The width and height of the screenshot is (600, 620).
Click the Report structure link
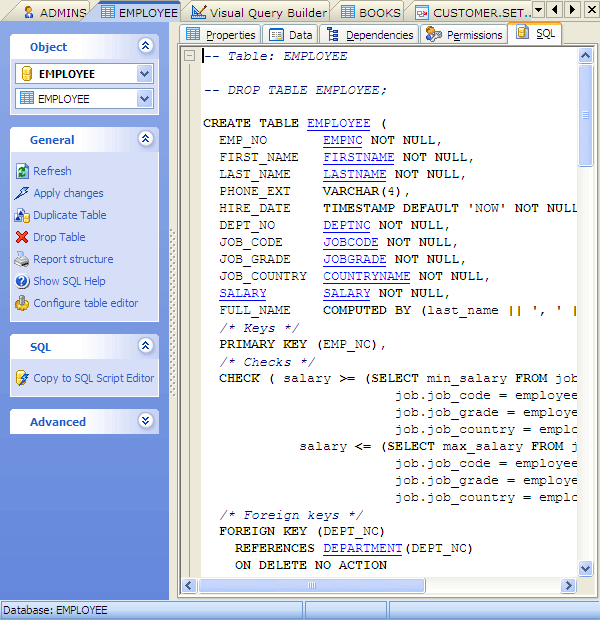pos(73,259)
